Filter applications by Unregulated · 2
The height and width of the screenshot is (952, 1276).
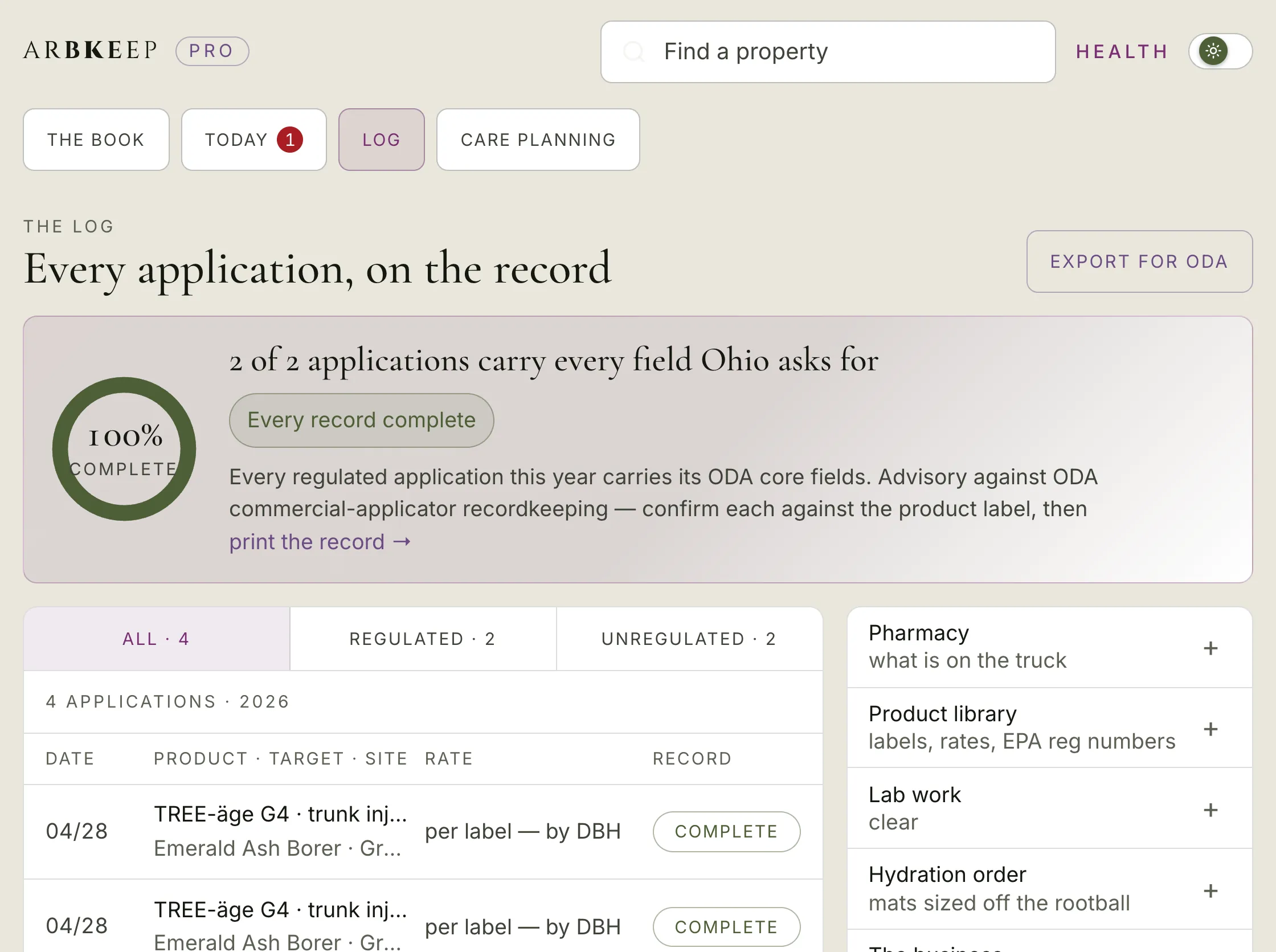point(689,639)
